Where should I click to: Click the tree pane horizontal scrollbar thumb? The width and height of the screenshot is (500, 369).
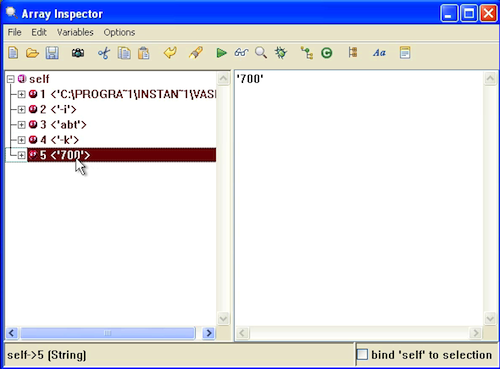pos(108,333)
